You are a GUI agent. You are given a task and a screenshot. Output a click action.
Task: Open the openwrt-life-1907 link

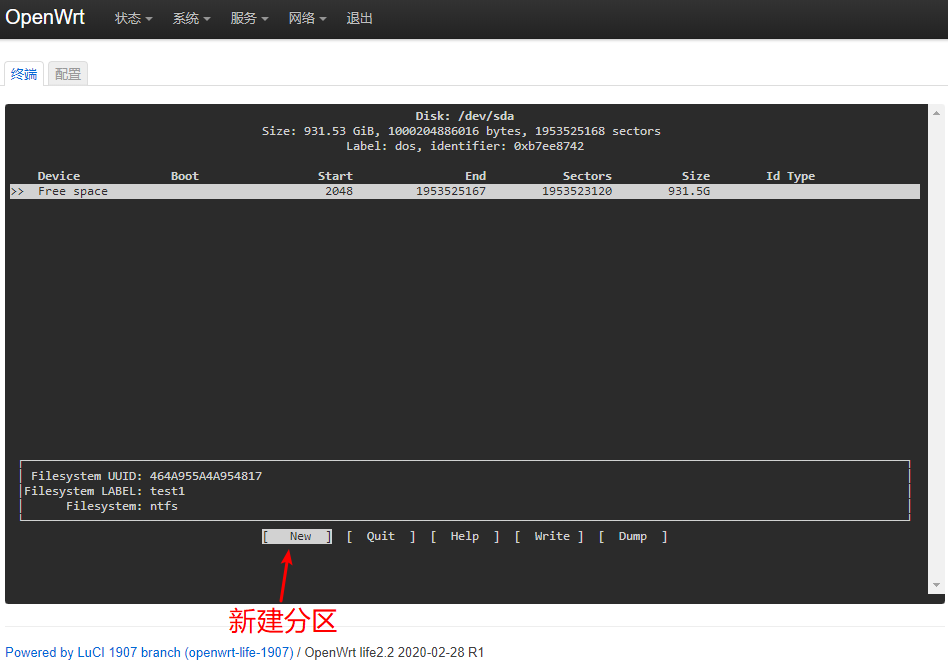click(238, 652)
